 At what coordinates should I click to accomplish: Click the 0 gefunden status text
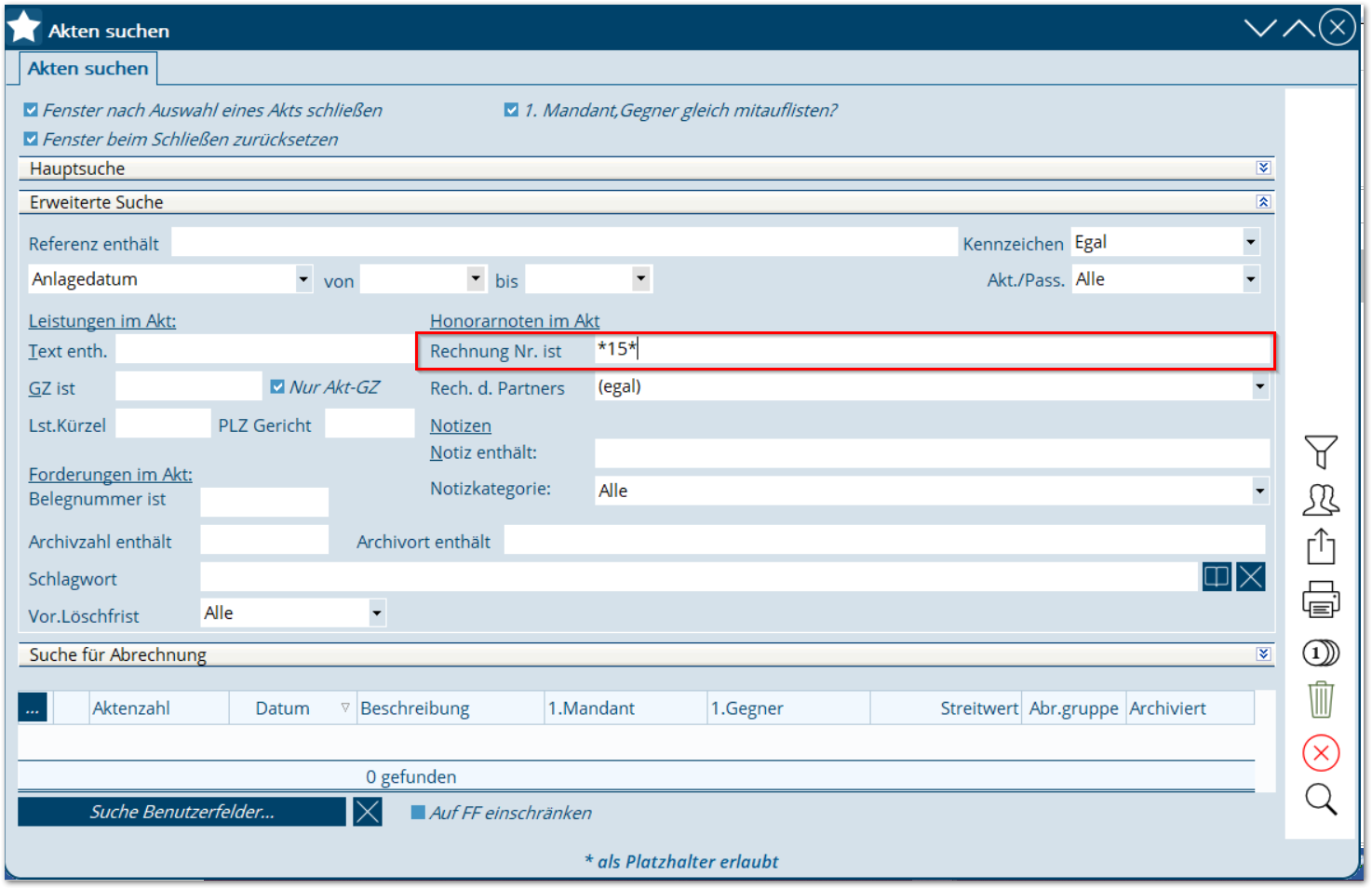(x=410, y=776)
